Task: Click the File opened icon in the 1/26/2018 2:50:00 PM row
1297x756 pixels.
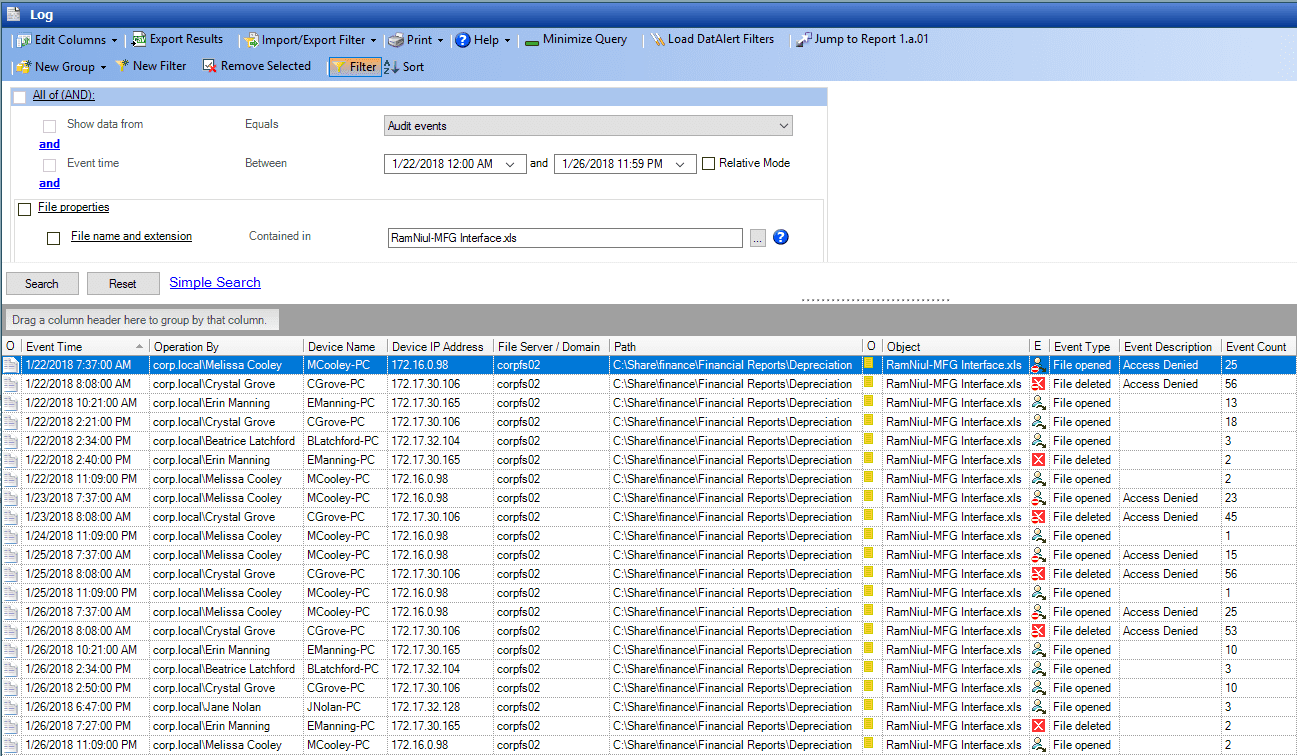Action: pos(1038,688)
